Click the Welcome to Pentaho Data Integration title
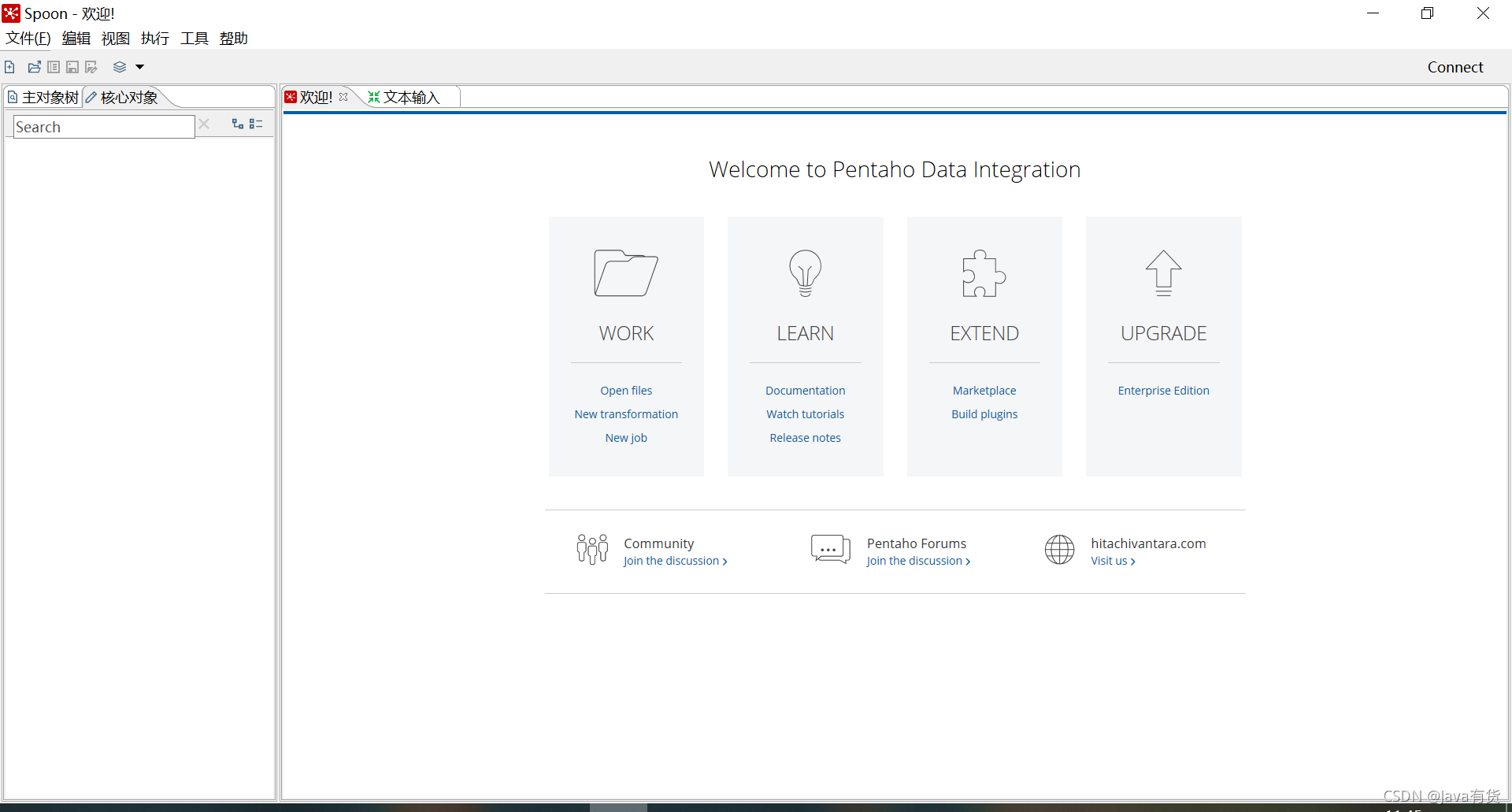Viewport: 1512px width, 812px height. [895, 169]
